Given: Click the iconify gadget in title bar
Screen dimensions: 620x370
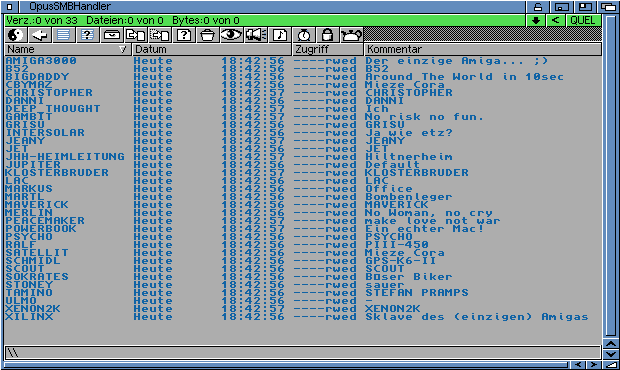Looking at the screenshot, I should (x=561, y=7).
